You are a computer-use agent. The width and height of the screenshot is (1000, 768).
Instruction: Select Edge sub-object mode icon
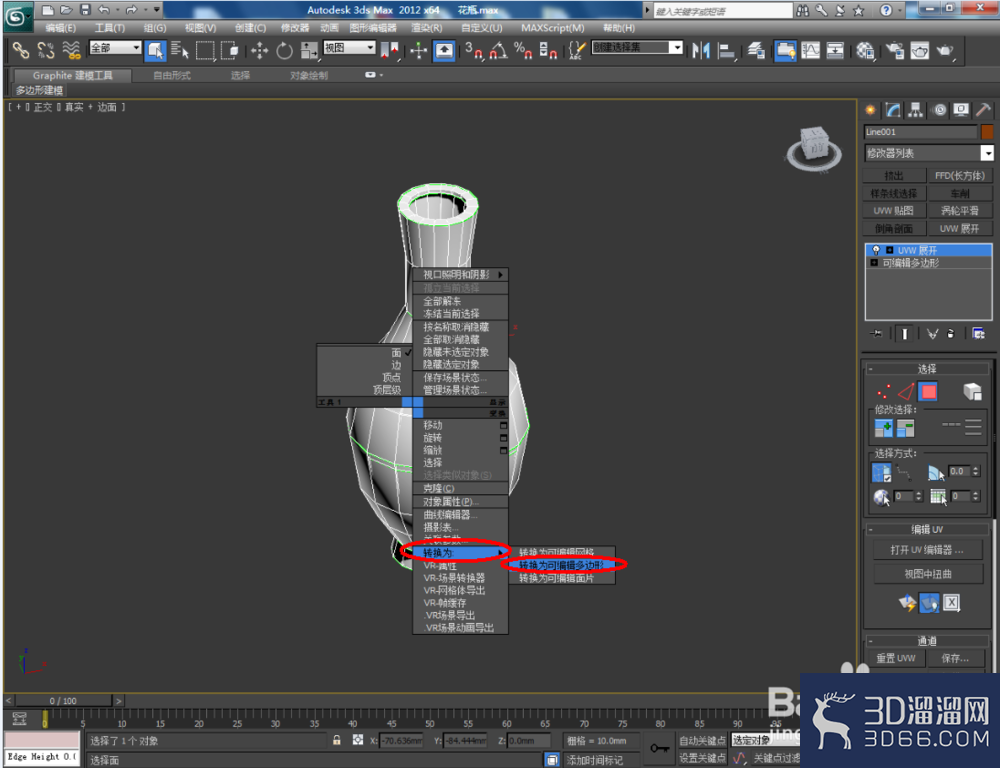[x=906, y=392]
